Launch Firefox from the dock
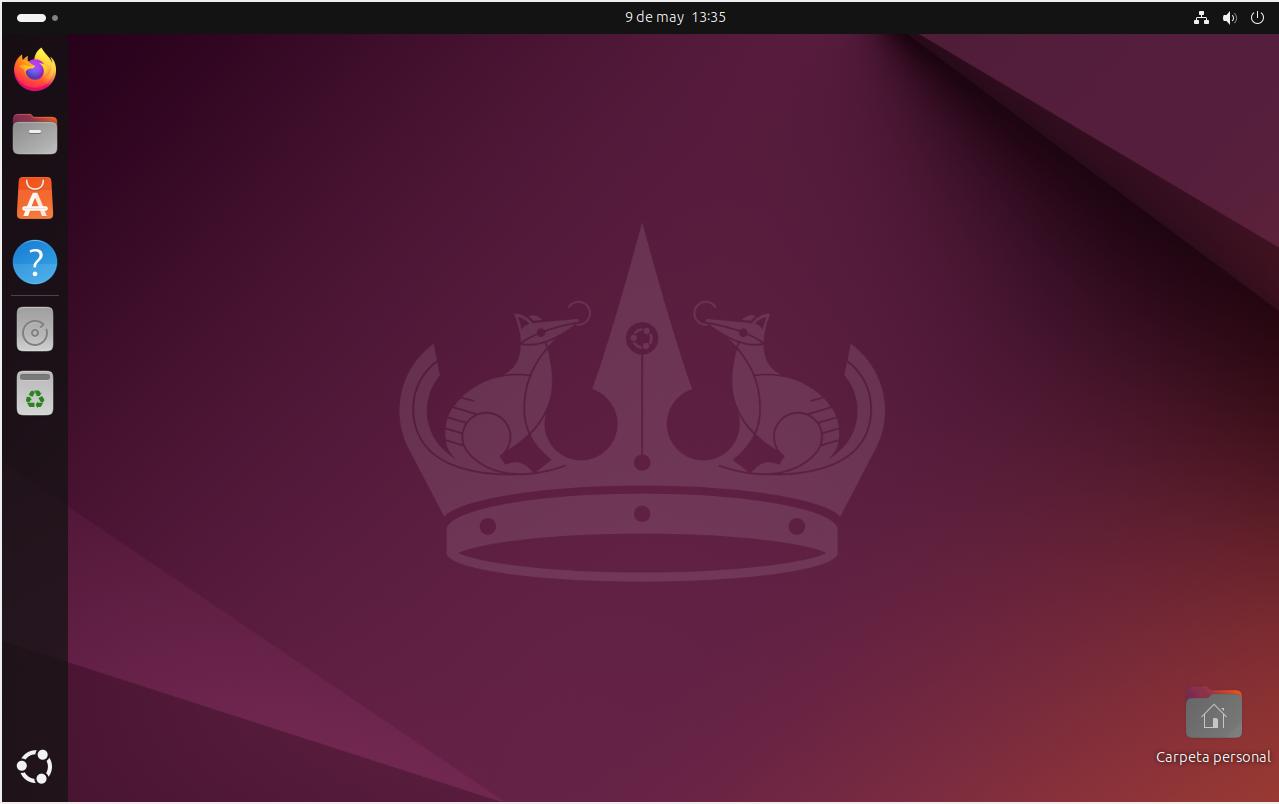The image size is (1279, 804). click(35, 70)
